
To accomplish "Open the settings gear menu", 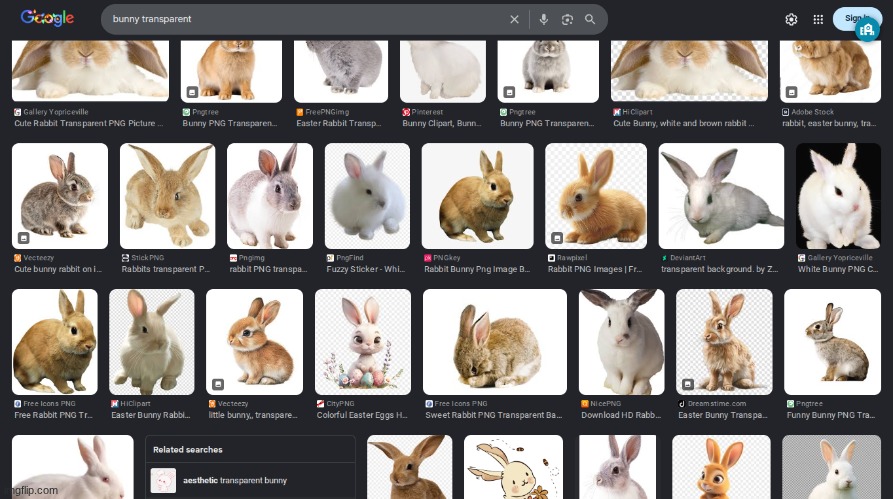I will coord(791,19).
